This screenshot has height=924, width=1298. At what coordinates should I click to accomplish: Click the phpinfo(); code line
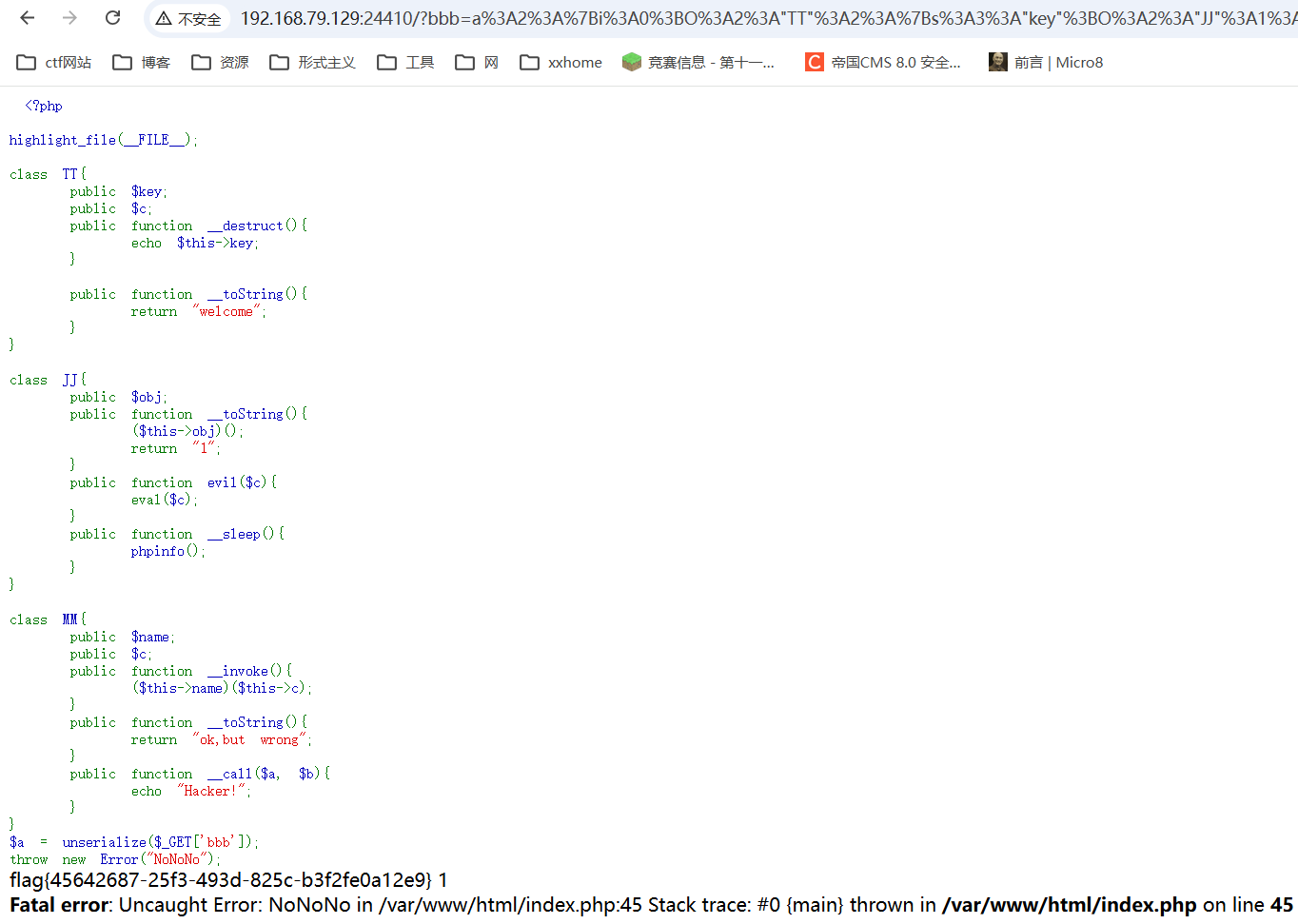[x=168, y=551]
